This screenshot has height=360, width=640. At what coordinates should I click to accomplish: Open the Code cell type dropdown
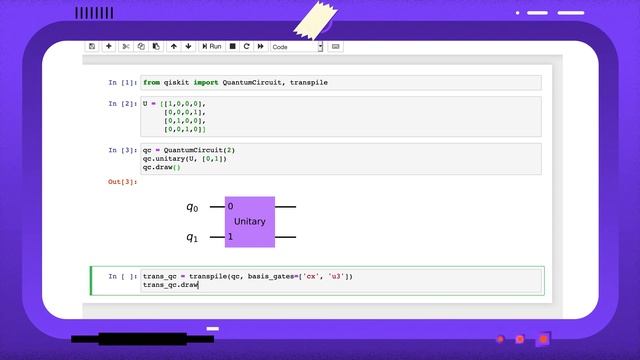[296, 47]
